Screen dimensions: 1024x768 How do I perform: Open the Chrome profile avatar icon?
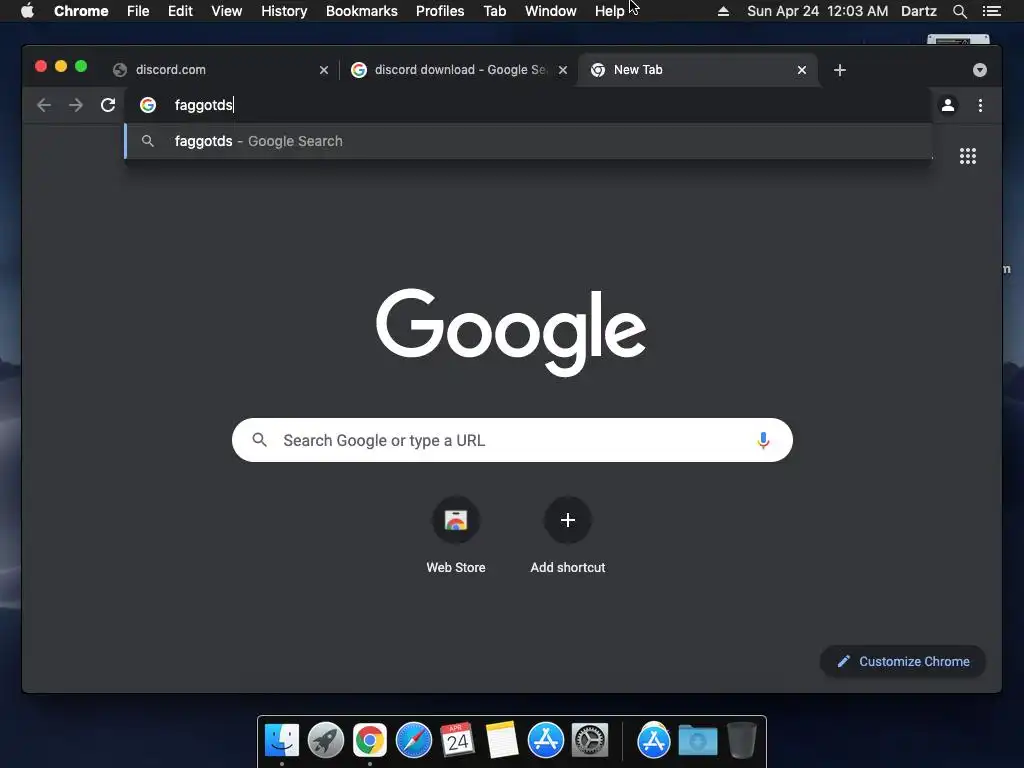coord(948,105)
